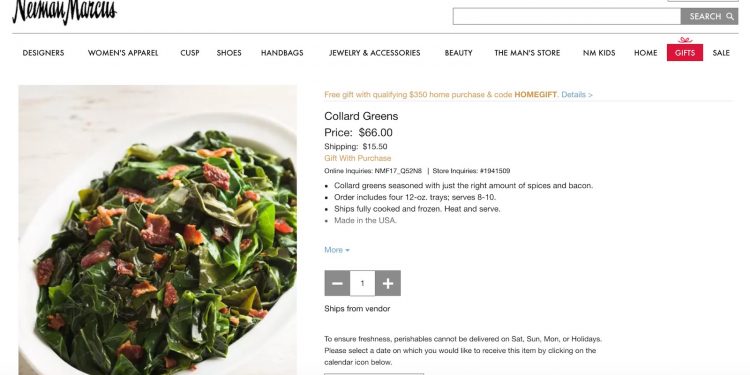Click the magnifier Search button
750x375 pixels.
[x=709, y=16]
